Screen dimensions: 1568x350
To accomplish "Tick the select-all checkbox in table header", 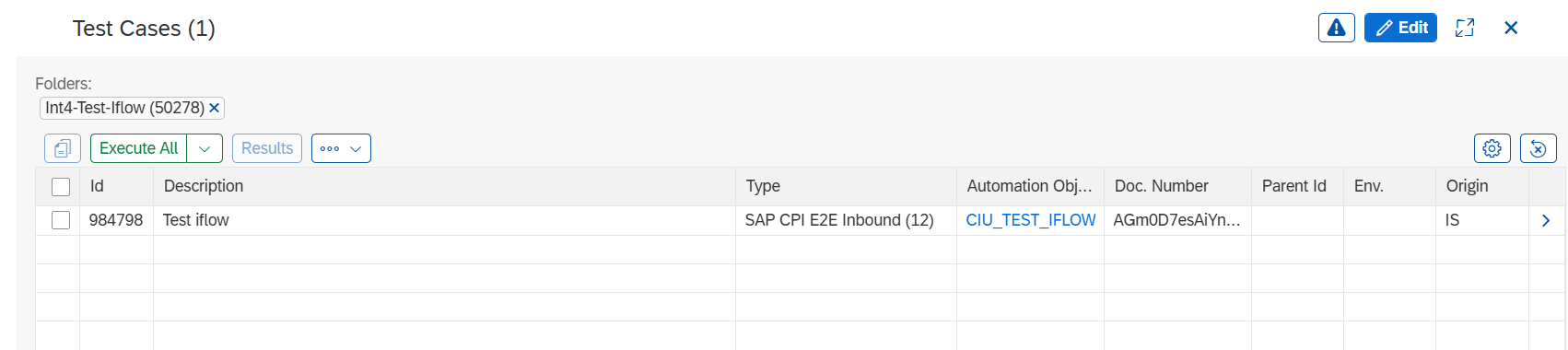I will tap(61, 187).
